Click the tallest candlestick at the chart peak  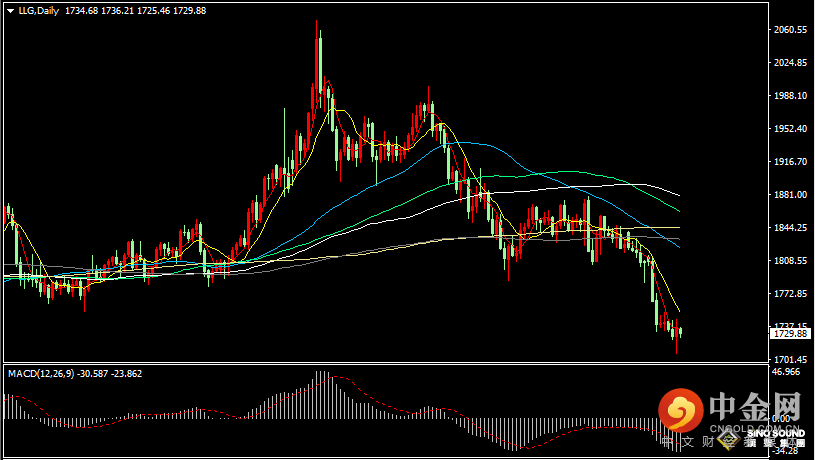[318, 60]
